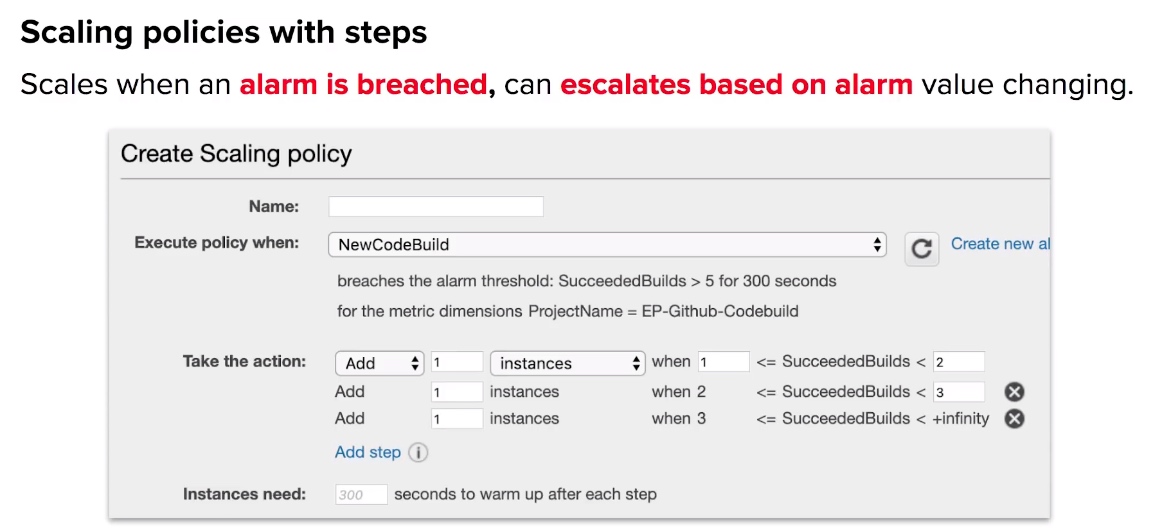The image size is (1156, 531).
Task: Remove the step for SucceededBuilds below 3
Action: [1014, 392]
